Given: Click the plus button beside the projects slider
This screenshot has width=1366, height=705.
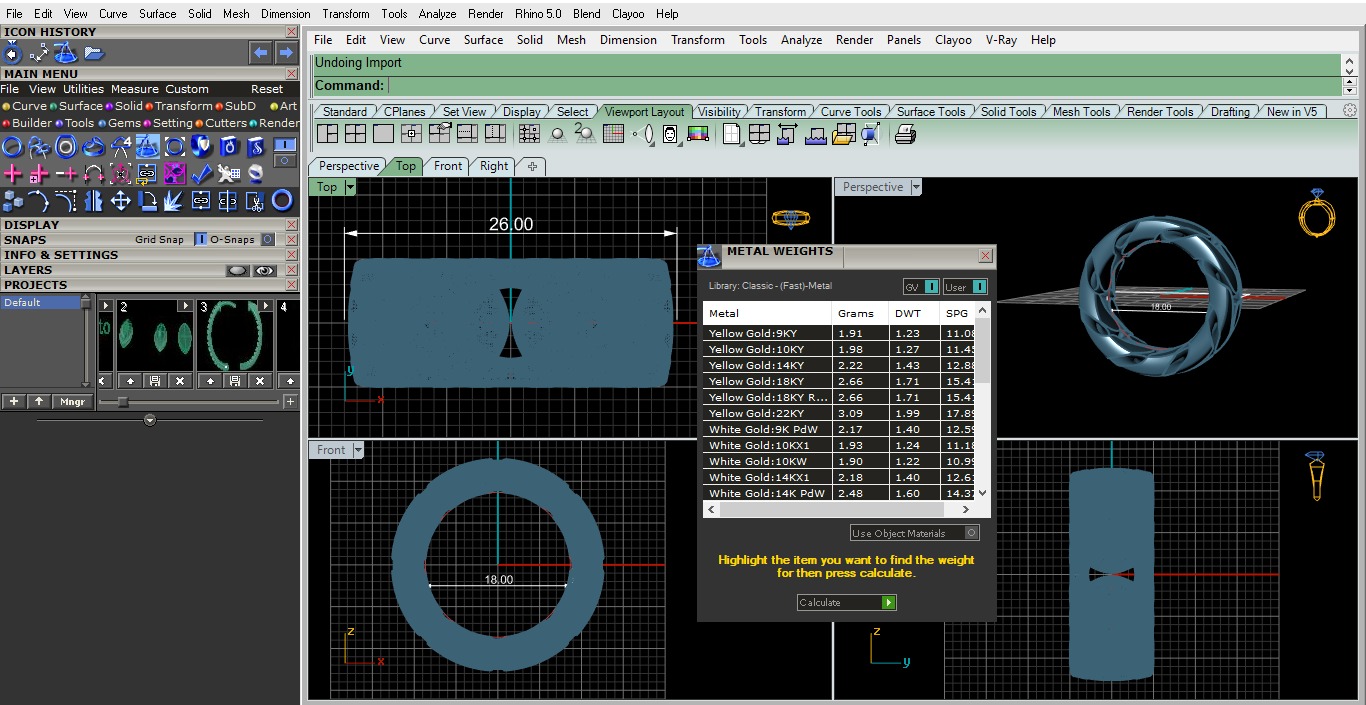Looking at the screenshot, I should pyautogui.click(x=290, y=402).
